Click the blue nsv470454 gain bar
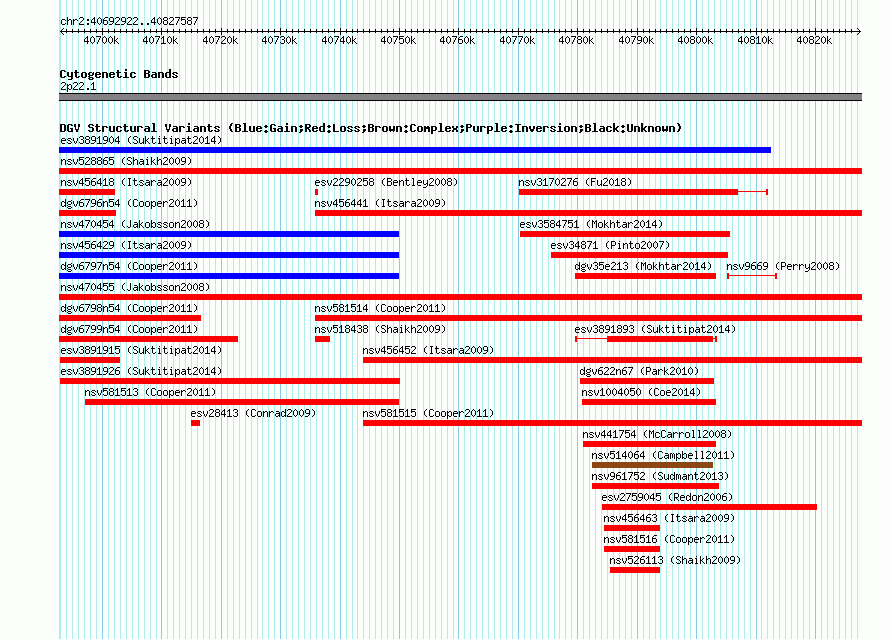 229,234
